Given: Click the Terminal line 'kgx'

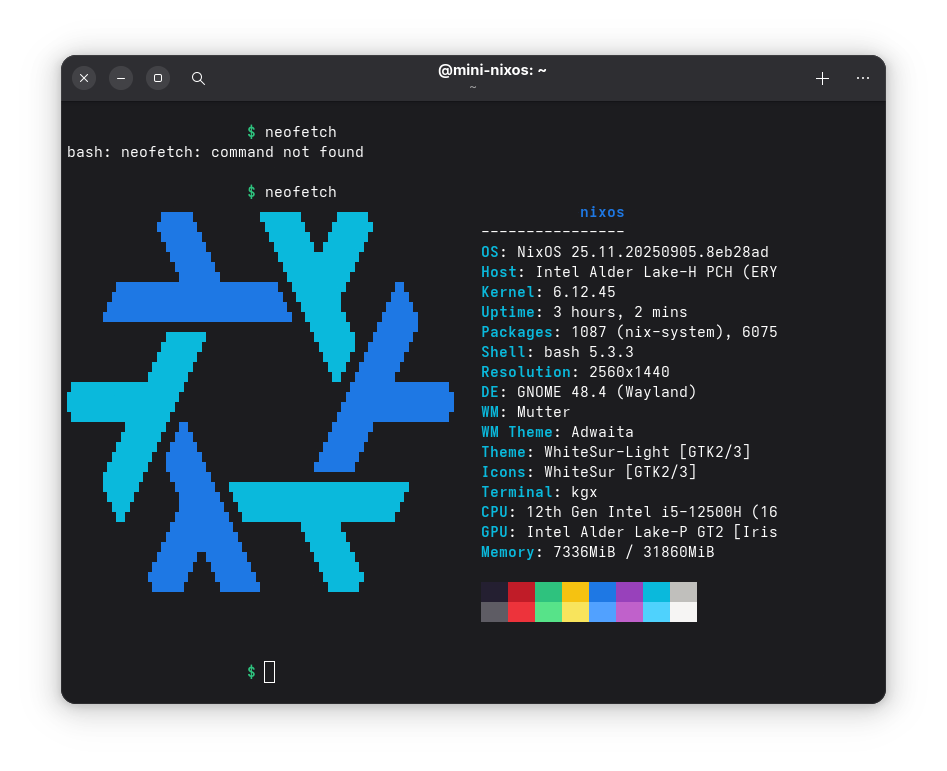Looking at the screenshot, I should (539, 492).
